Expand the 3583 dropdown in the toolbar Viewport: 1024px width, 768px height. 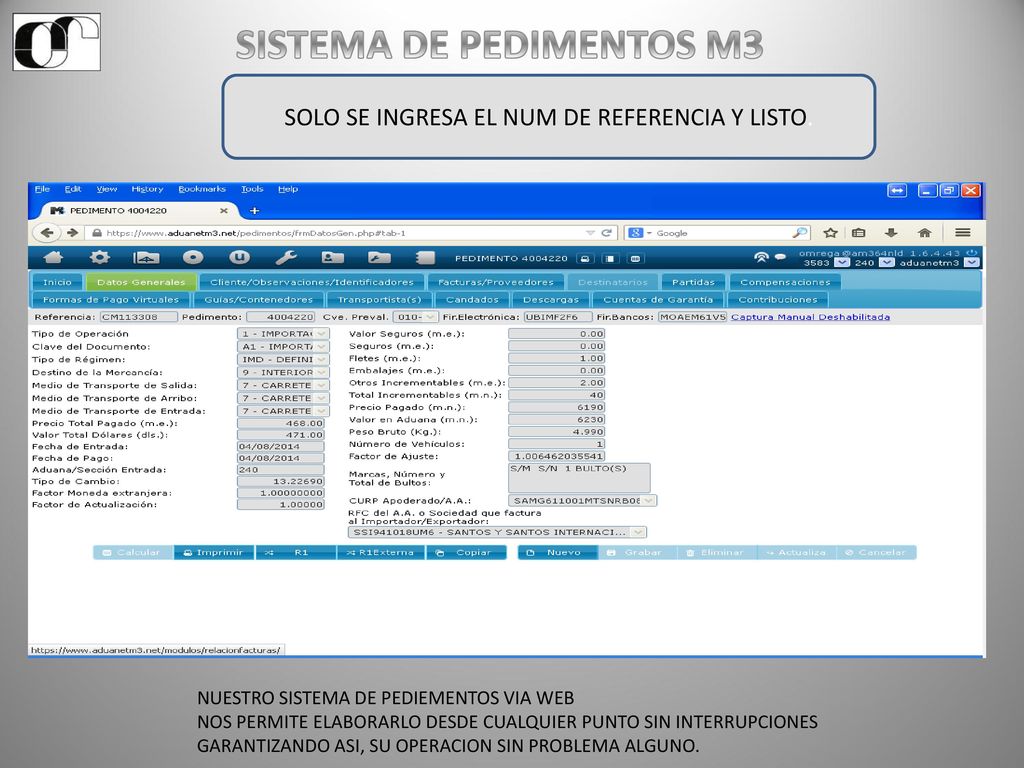point(842,263)
